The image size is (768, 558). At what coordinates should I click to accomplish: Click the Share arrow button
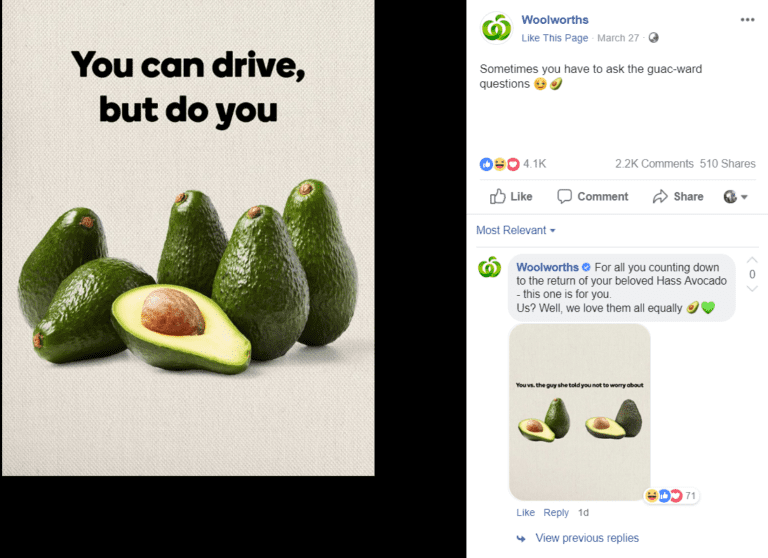point(678,196)
